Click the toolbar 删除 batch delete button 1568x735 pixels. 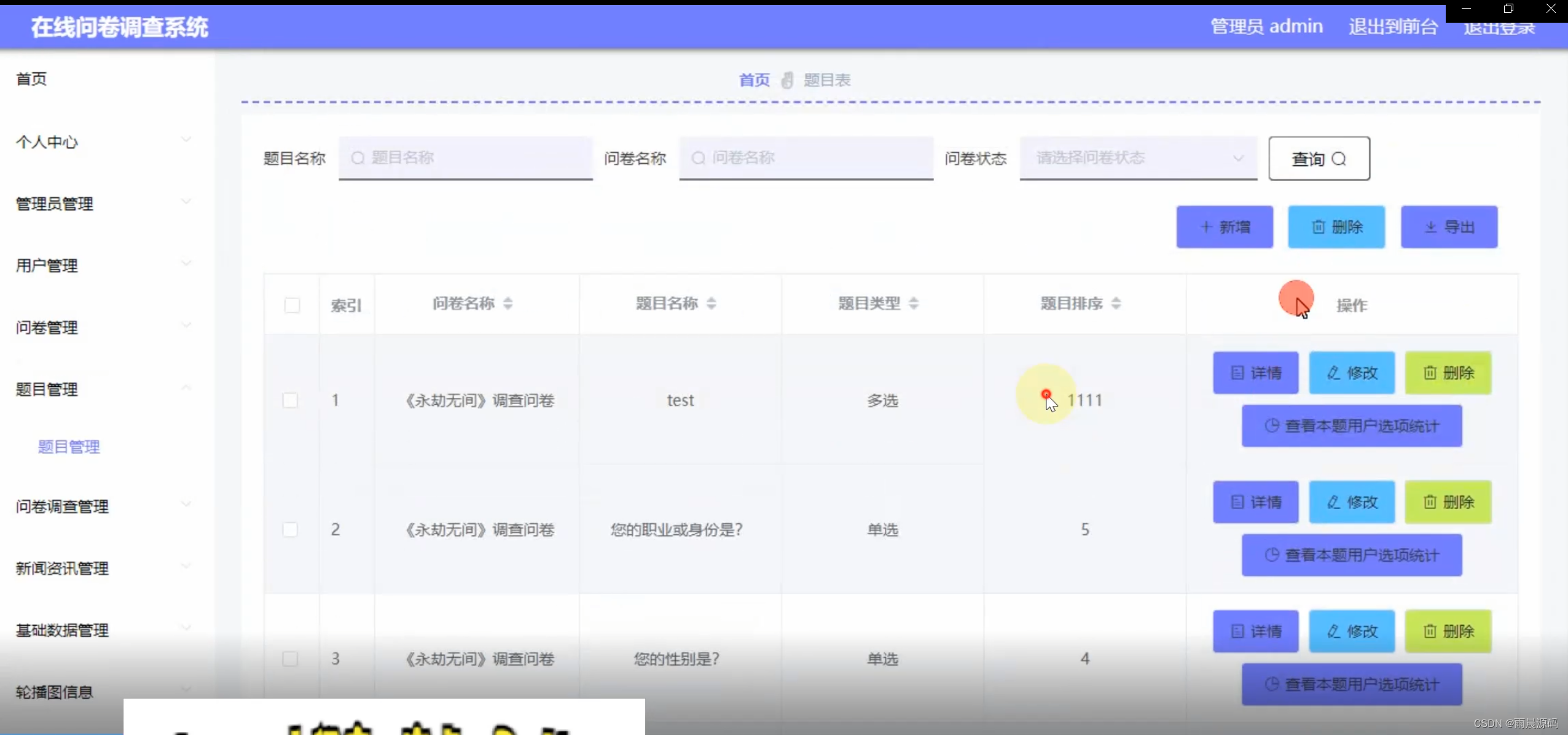coord(1336,227)
